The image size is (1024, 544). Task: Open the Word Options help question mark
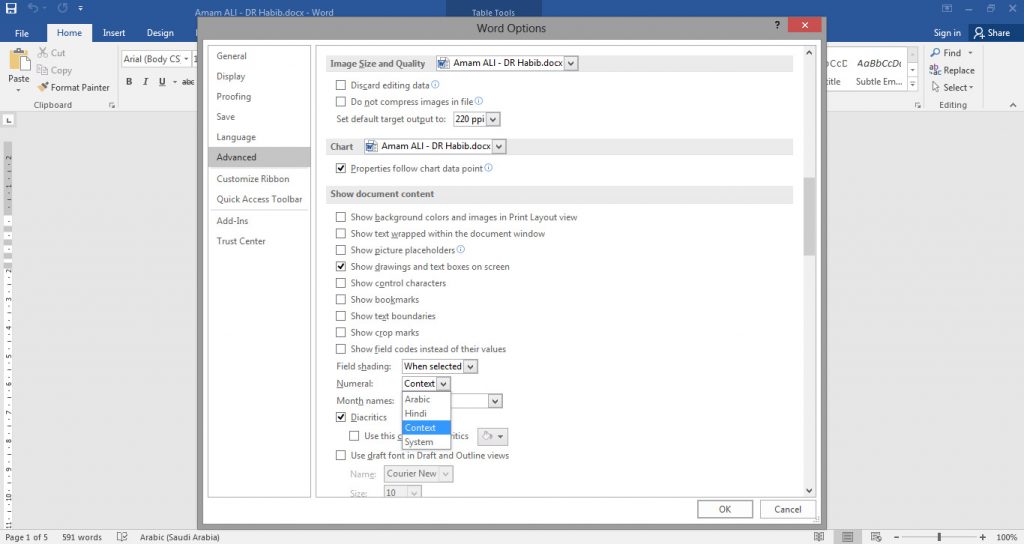pyautogui.click(x=777, y=25)
